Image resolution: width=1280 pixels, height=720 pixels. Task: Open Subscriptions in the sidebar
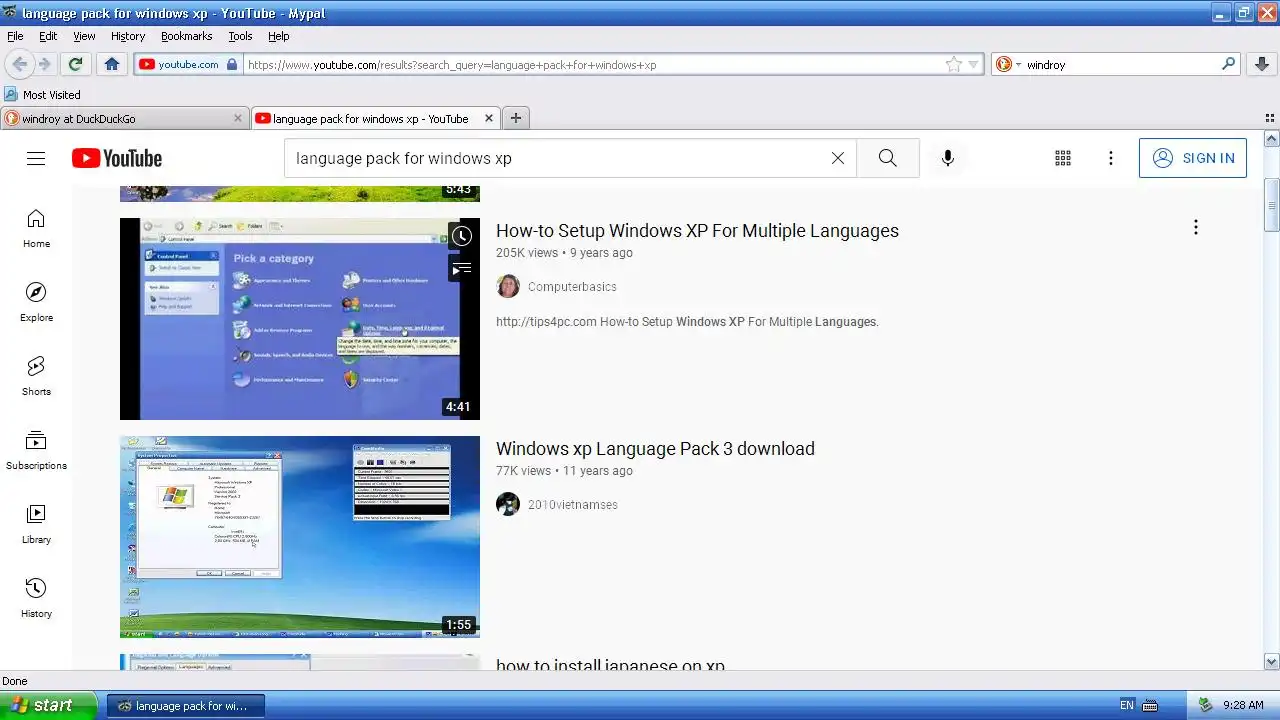coord(36,450)
